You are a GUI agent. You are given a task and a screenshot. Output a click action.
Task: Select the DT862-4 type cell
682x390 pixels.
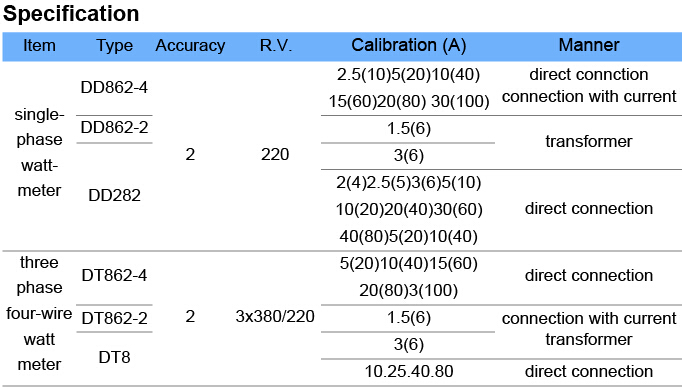click(114, 275)
